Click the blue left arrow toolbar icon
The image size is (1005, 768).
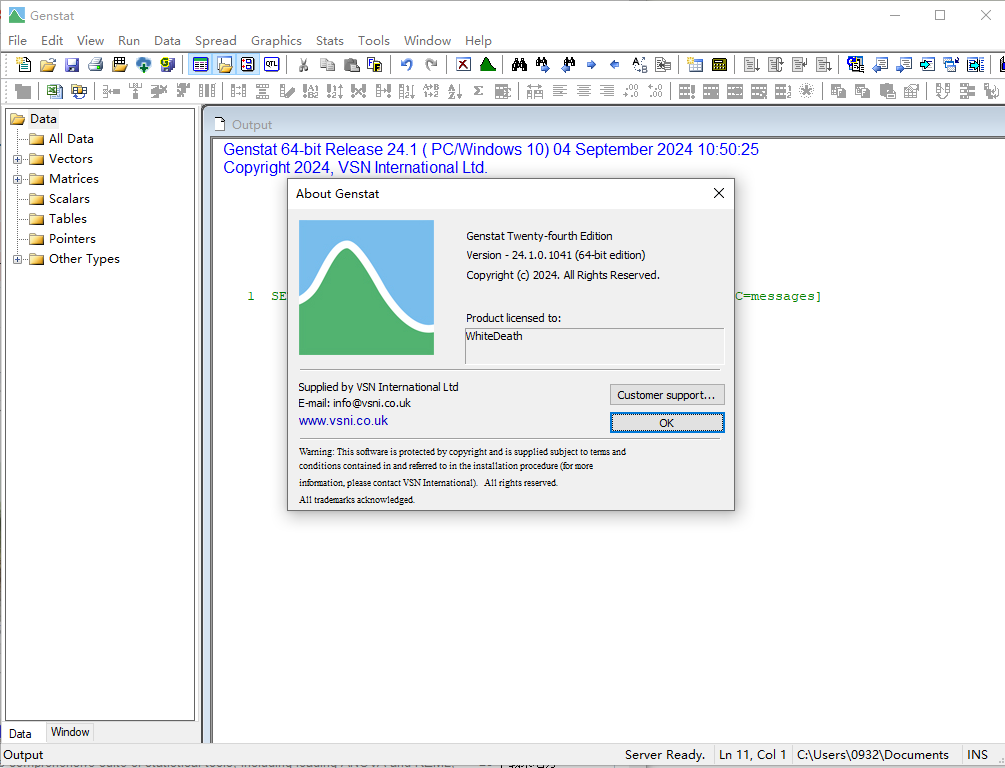[x=615, y=65]
